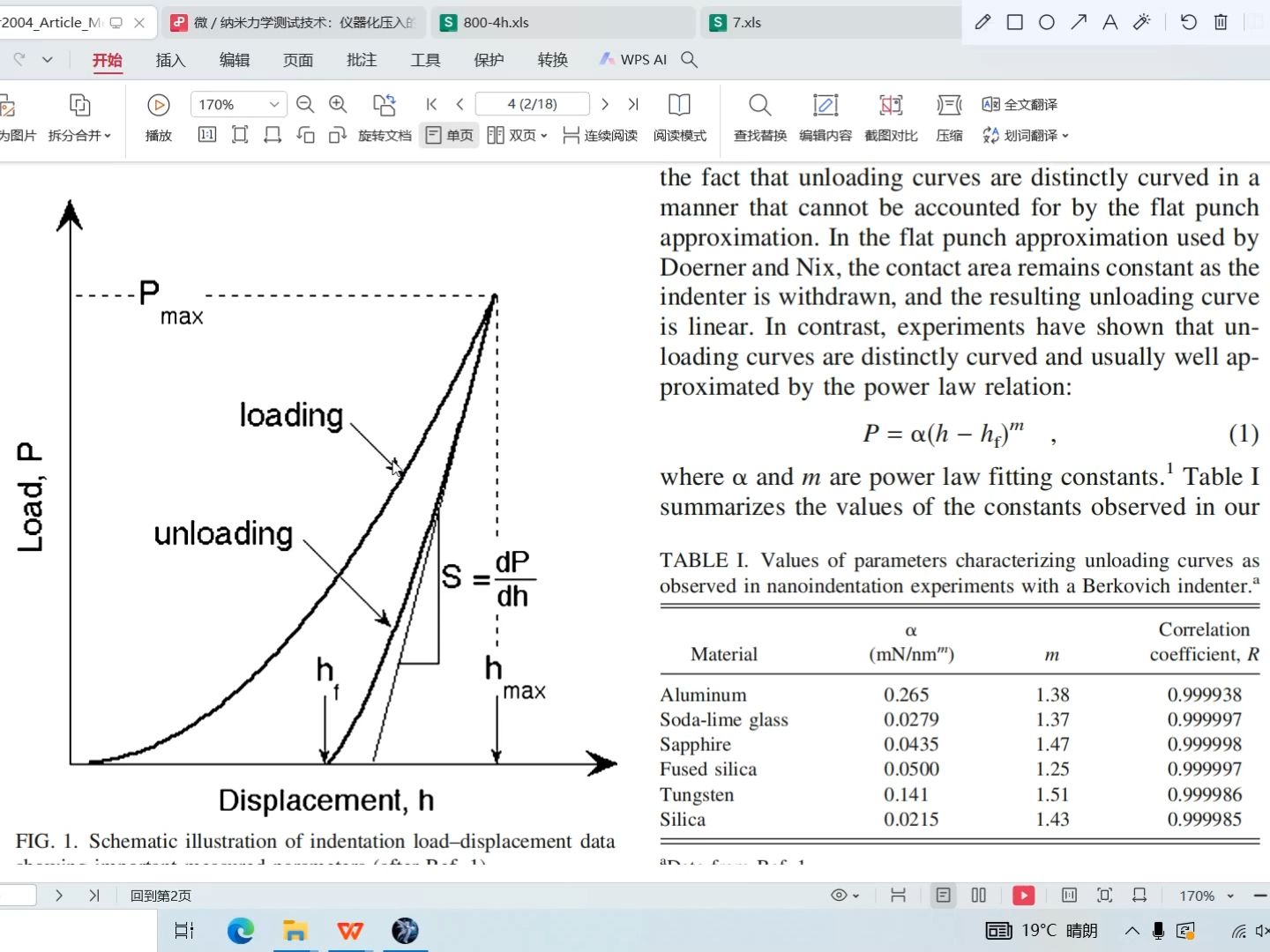Viewport: 1270px width, 952px height.
Task: Jump to the last page in toolbar
Action: click(x=633, y=104)
